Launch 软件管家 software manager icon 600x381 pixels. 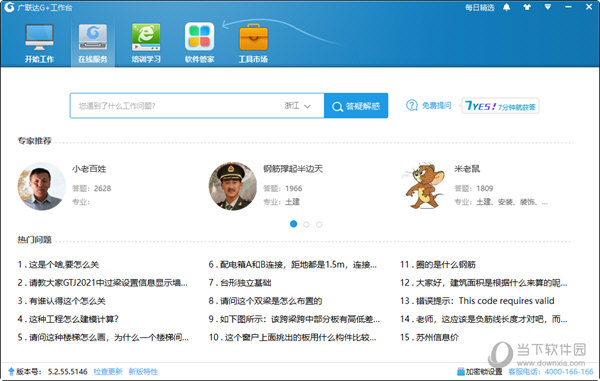coord(199,37)
